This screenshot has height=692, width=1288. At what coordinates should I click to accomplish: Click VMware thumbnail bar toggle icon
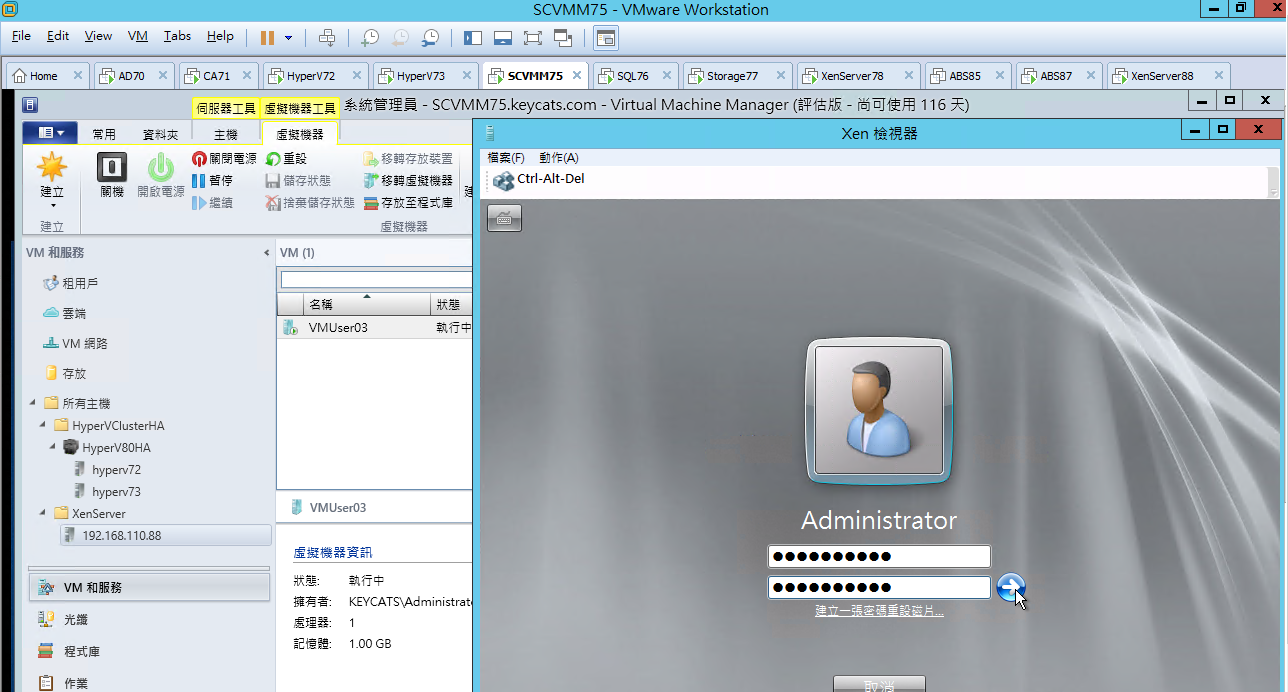click(503, 37)
